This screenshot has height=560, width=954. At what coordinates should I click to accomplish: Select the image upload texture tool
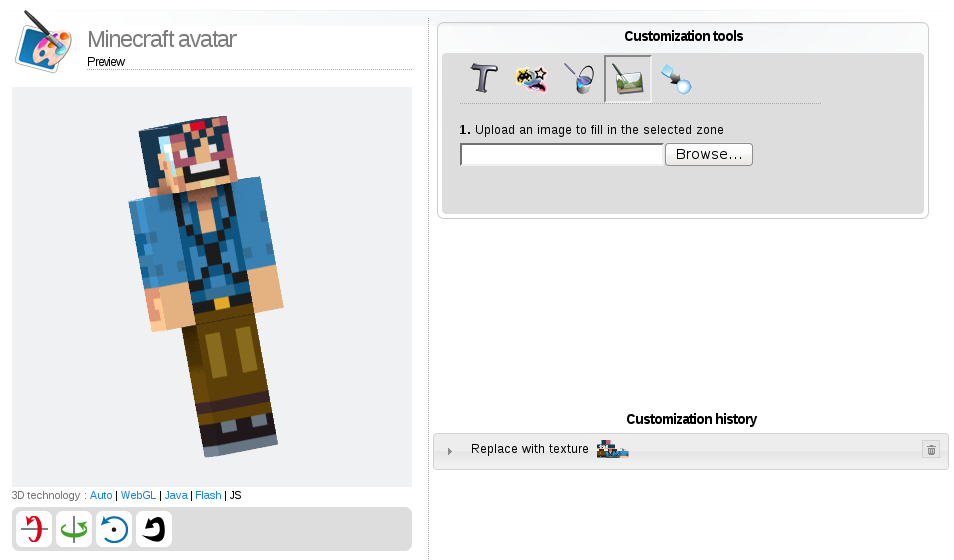click(x=628, y=79)
